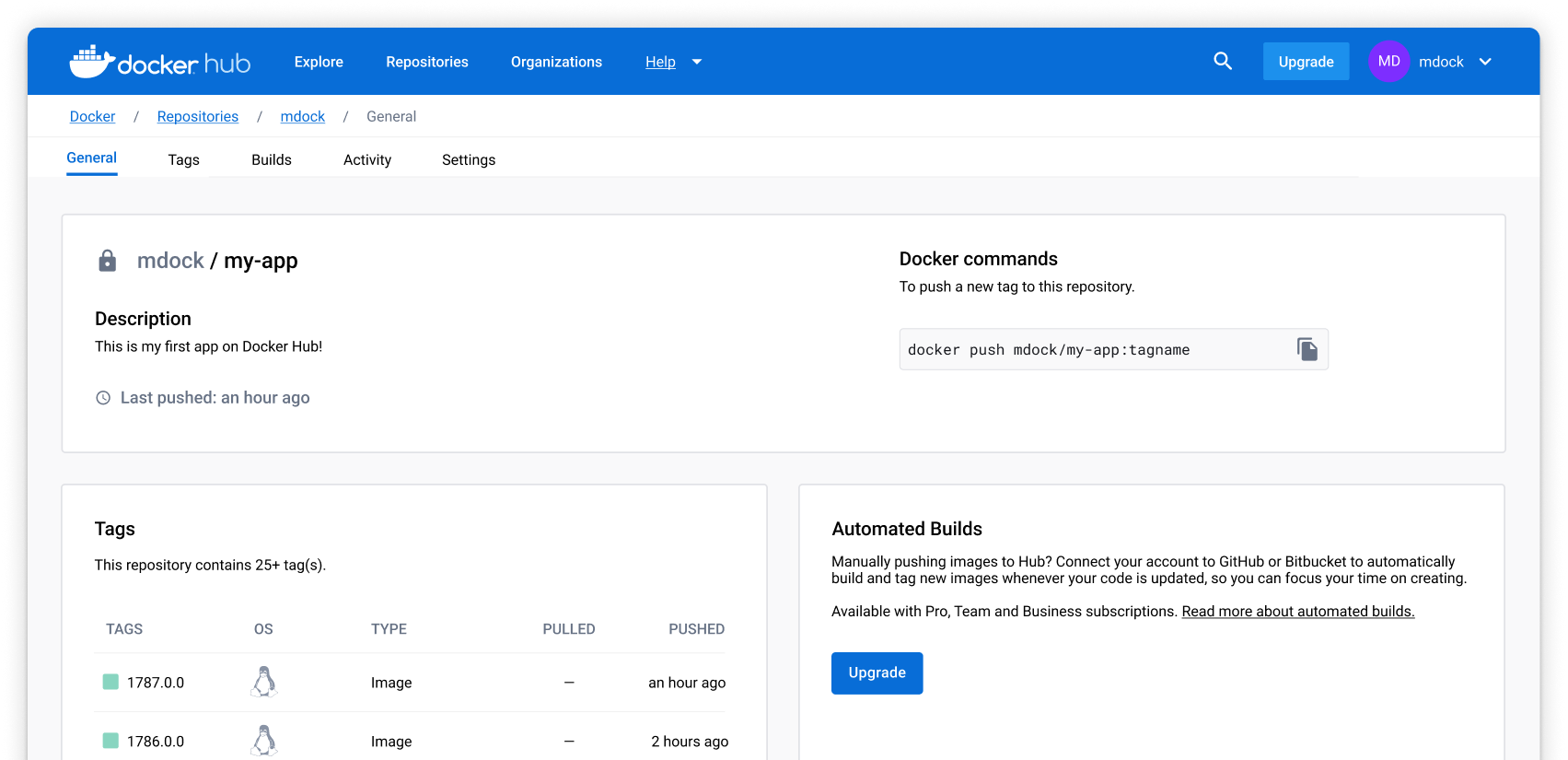Open search with the magnifier icon

pyautogui.click(x=1223, y=61)
